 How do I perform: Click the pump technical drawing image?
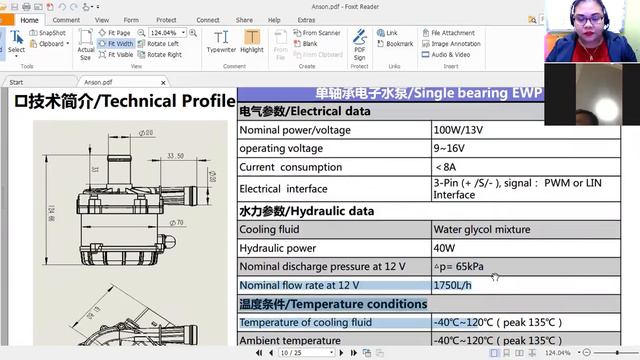coord(130,233)
